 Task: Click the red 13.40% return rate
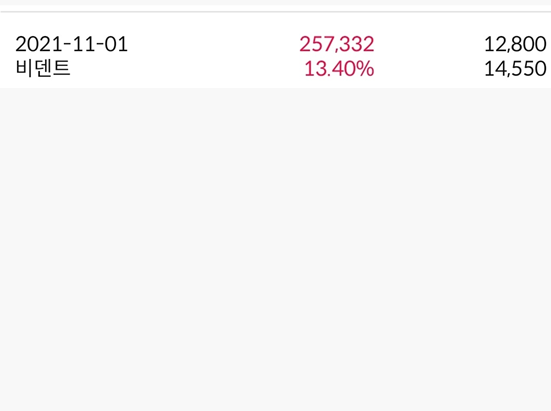coord(339,68)
